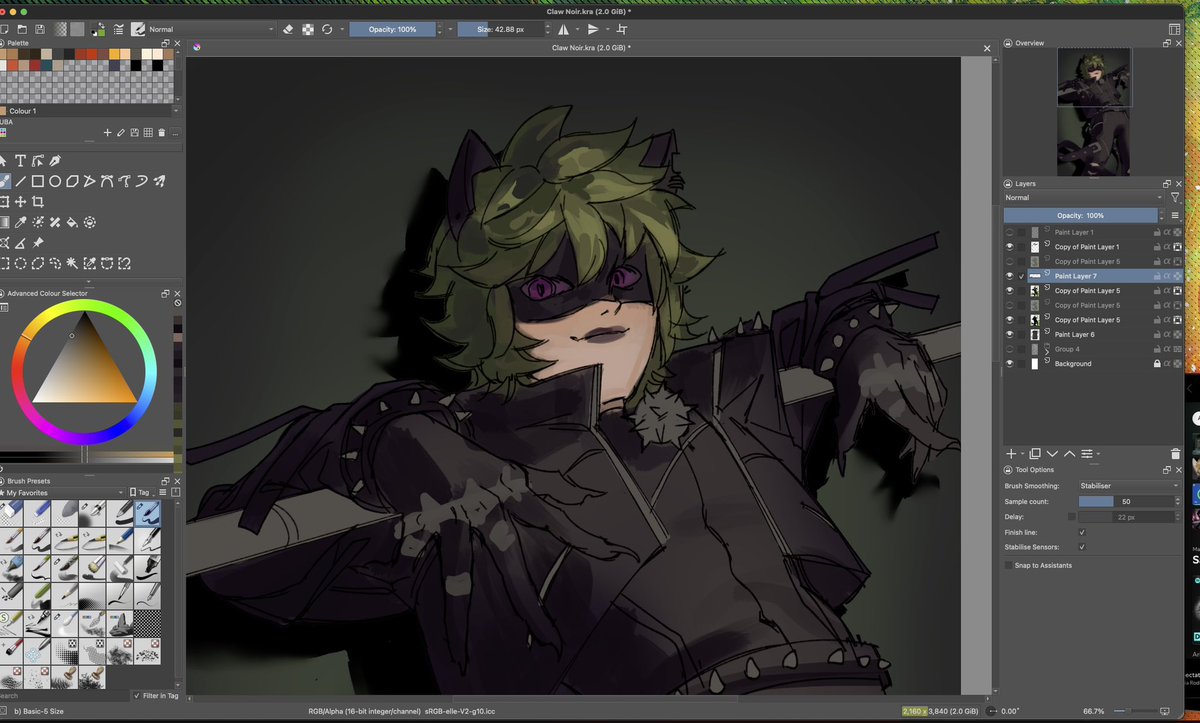The height and width of the screenshot is (723, 1200).
Task: Open brush editor settings icon
Action: pos(120,29)
